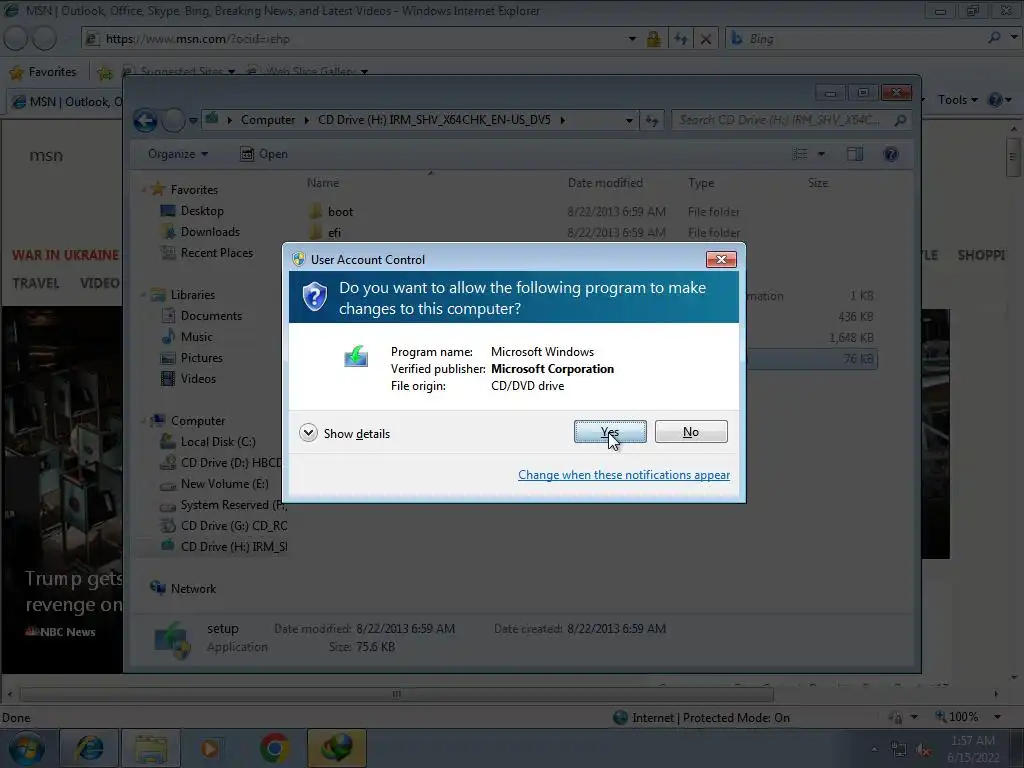Click Explorer back arrow button
This screenshot has width=1024, height=768.
click(x=145, y=120)
